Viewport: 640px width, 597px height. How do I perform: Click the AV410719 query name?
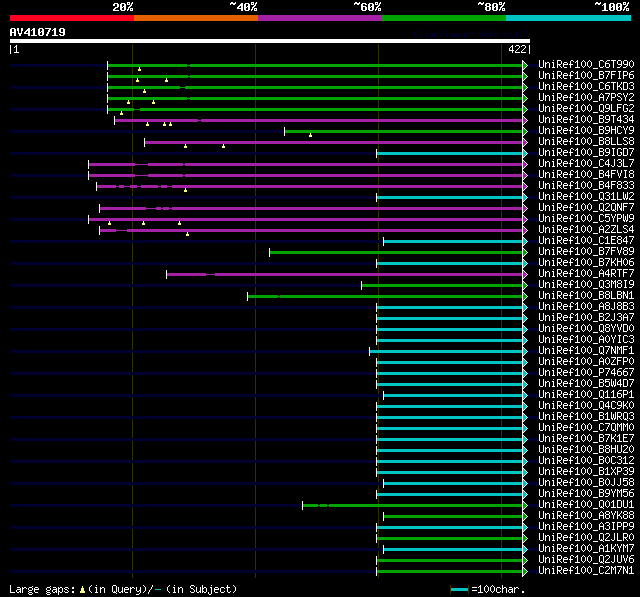click(x=38, y=32)
